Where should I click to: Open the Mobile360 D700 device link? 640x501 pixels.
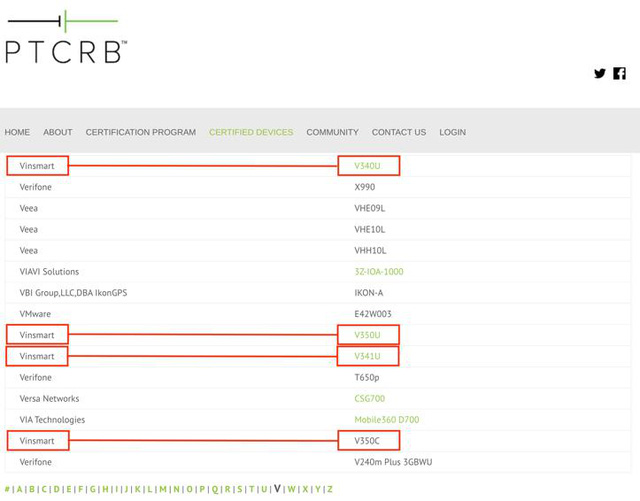click(x=387, y=420)
